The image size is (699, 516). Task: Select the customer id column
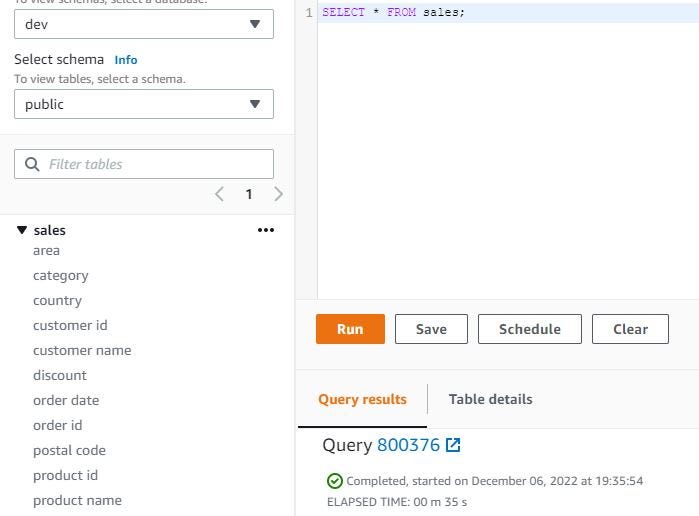70,326
